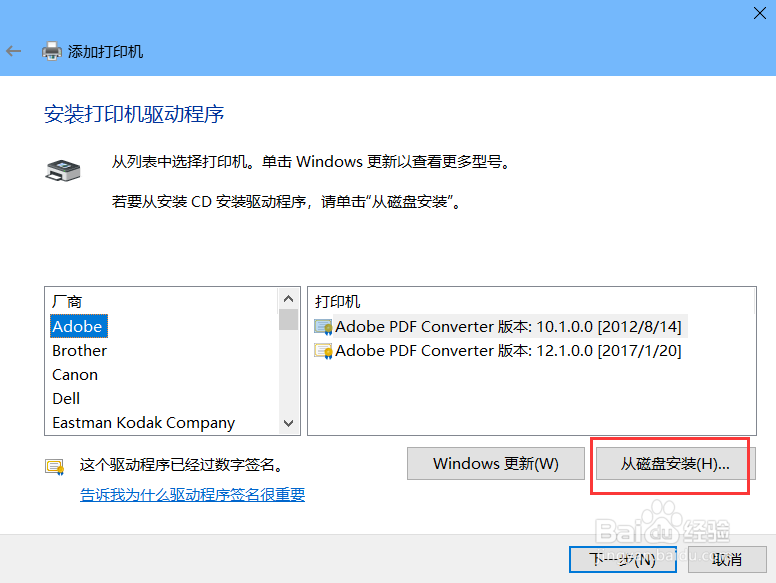Click the 从磁盘安装(H)... button

pos(675,464)
